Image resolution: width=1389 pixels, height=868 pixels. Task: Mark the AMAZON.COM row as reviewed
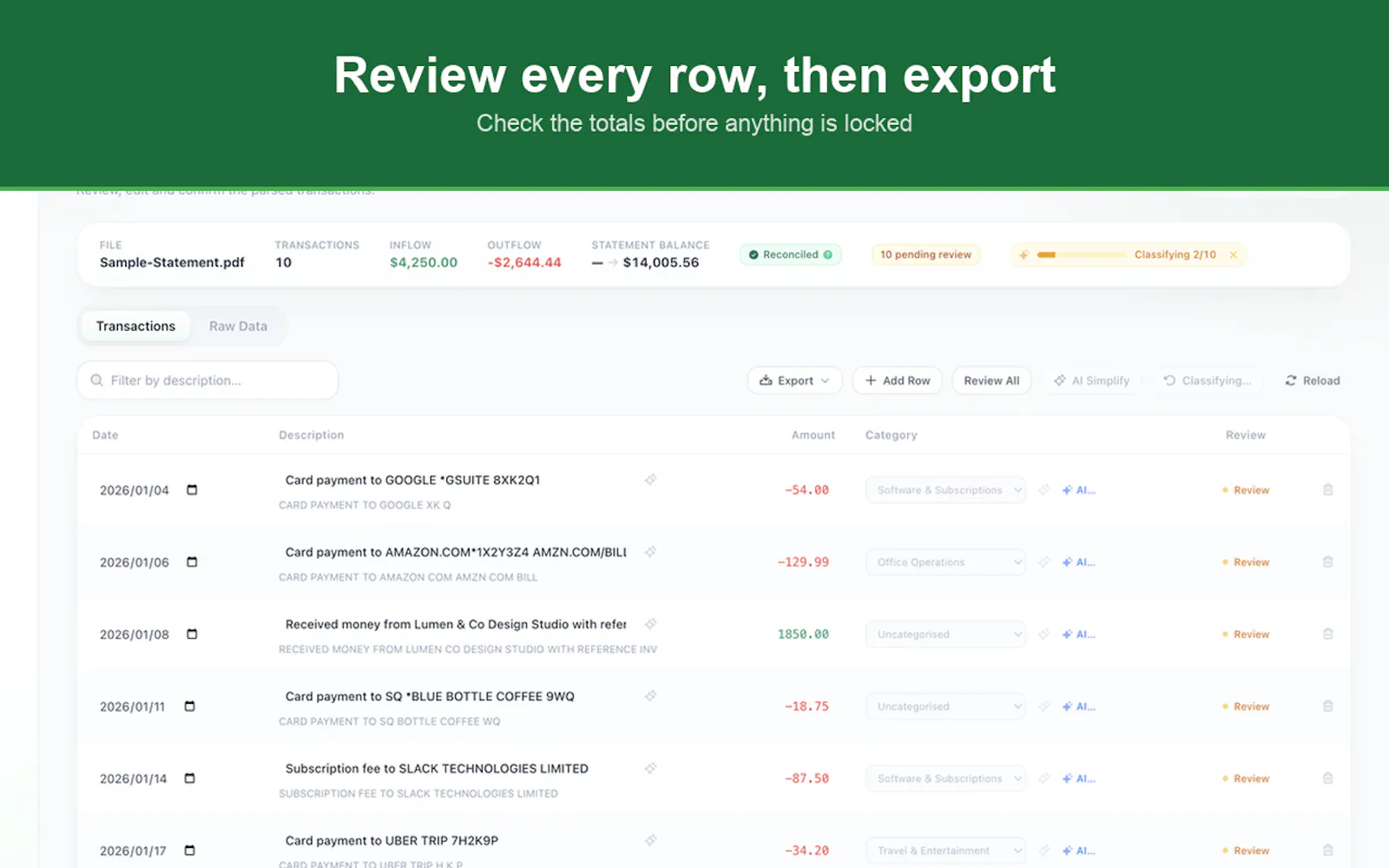click(x=1246, y=562)
